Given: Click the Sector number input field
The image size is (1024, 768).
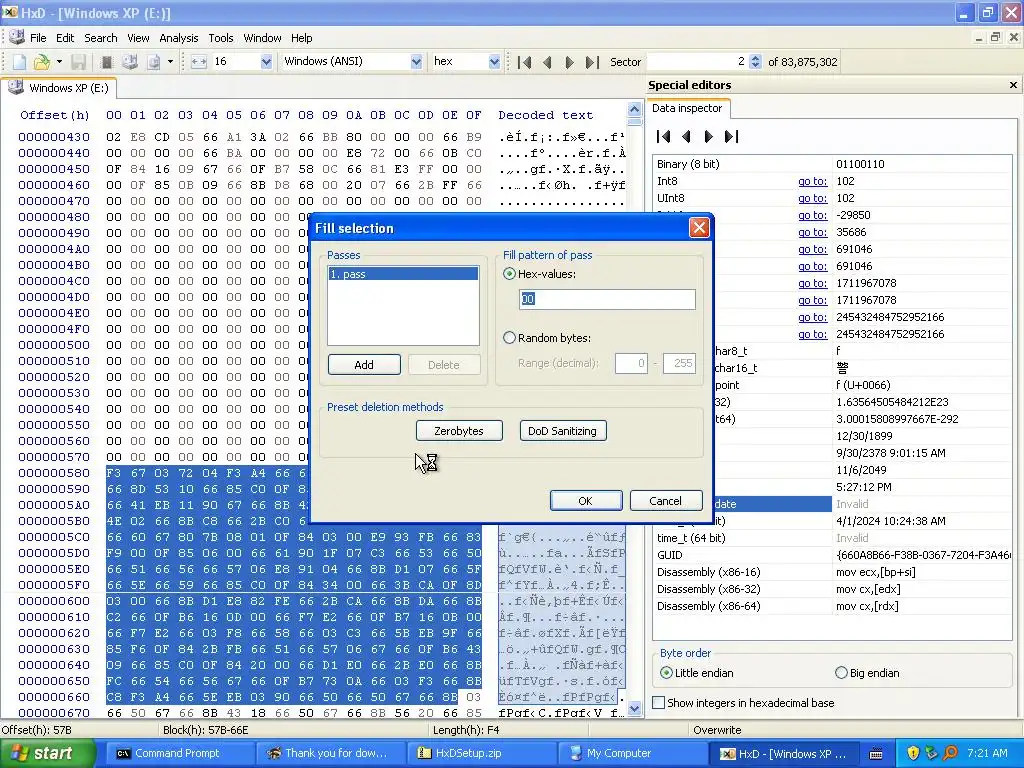Looking at the screenshot, I should click(x=697, y=62).
